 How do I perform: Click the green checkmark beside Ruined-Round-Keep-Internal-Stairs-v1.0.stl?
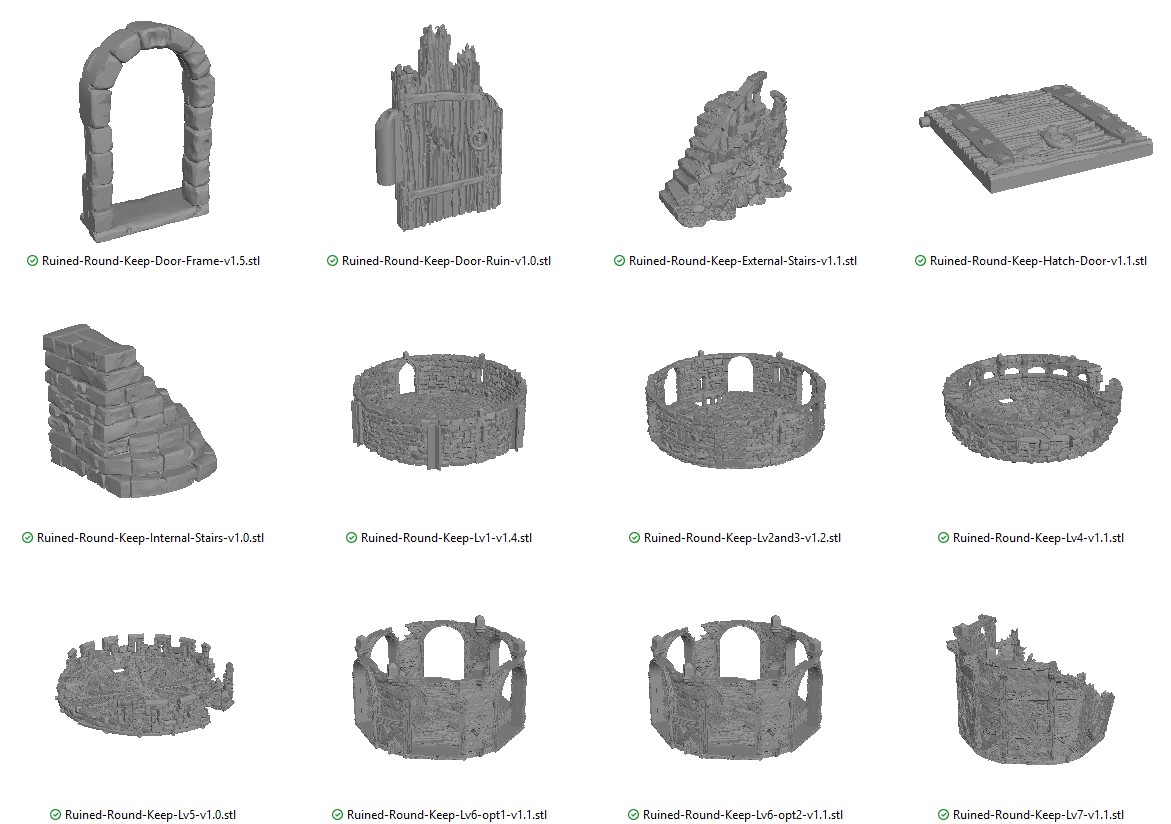(x=27, y=537)
